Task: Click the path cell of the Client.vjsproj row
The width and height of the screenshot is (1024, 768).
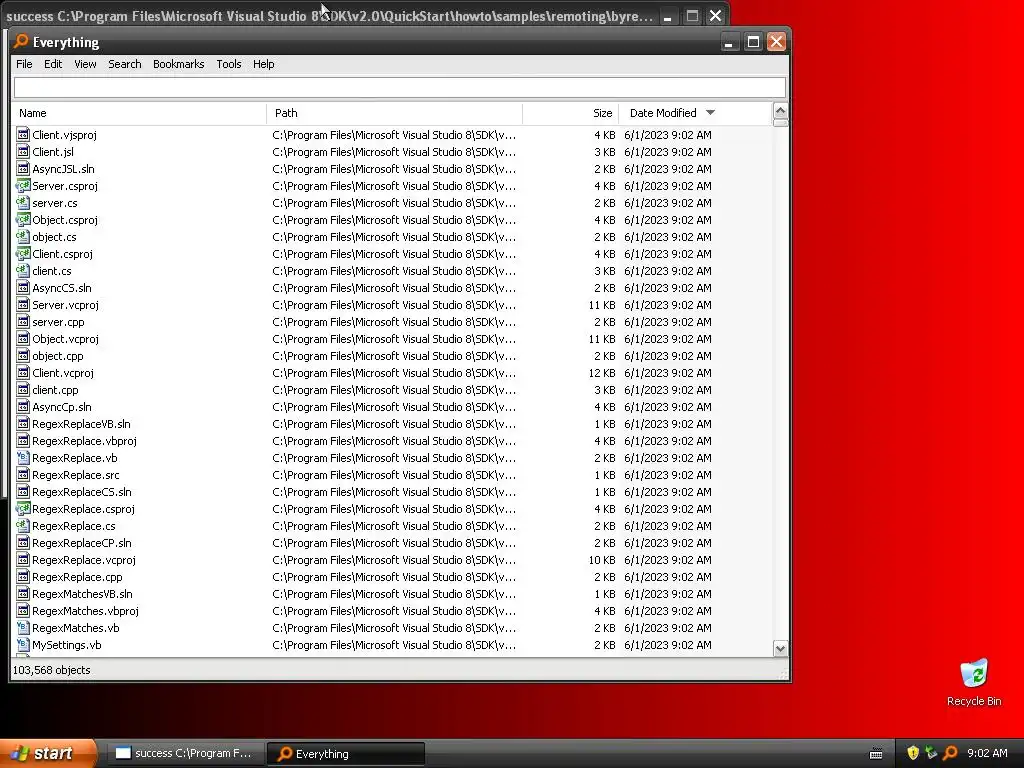Action: pos(394,135)
